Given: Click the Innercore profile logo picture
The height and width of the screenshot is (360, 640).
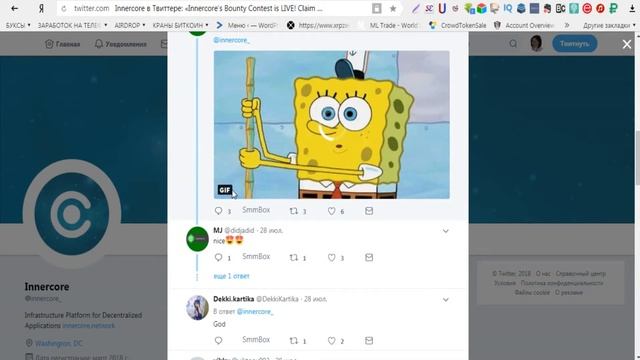Looking at the screenshot, I should pyautogui.click(x=72, y=213).
